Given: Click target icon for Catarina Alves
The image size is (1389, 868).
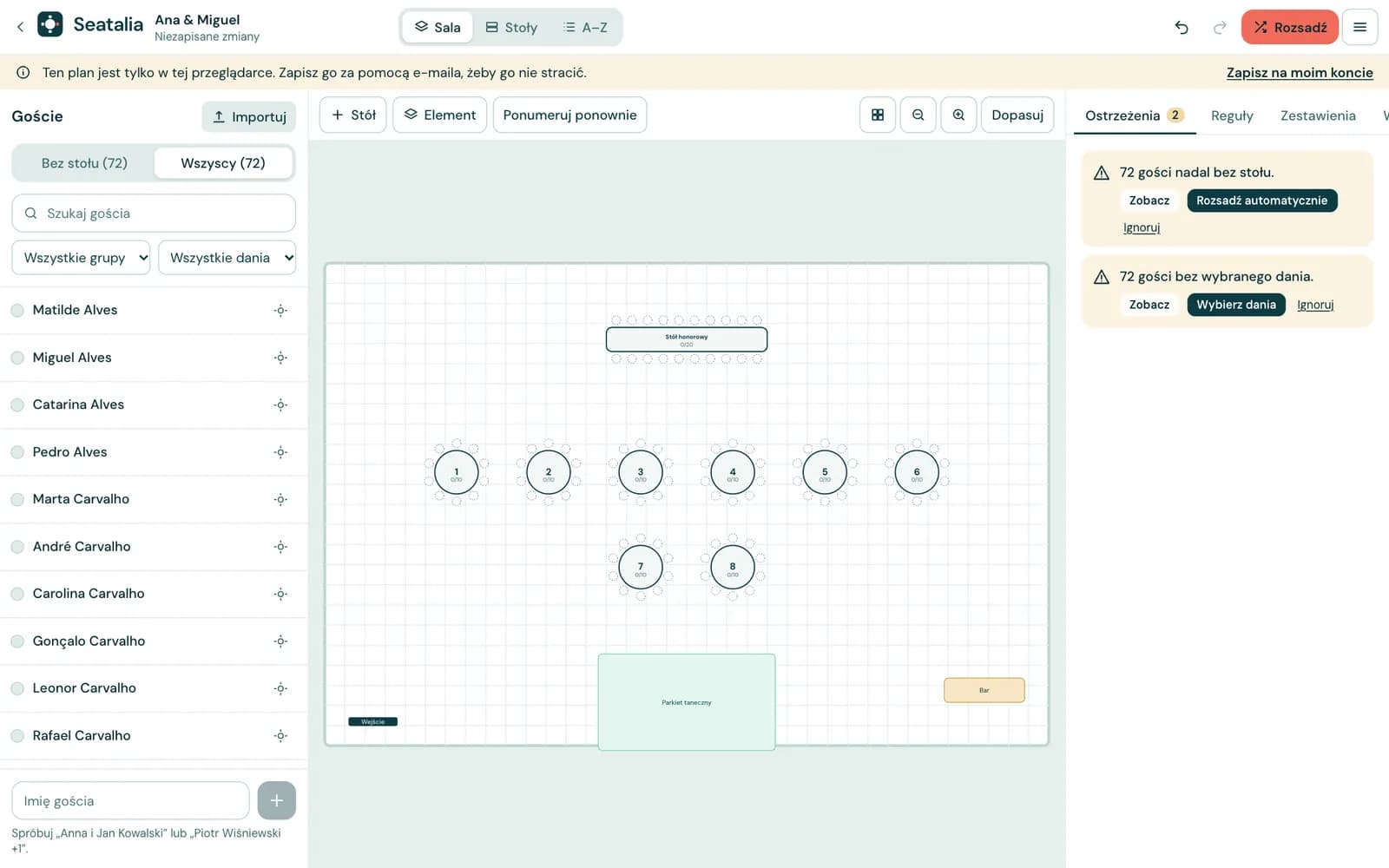Looking at the screenshot, I should point(280,404).
